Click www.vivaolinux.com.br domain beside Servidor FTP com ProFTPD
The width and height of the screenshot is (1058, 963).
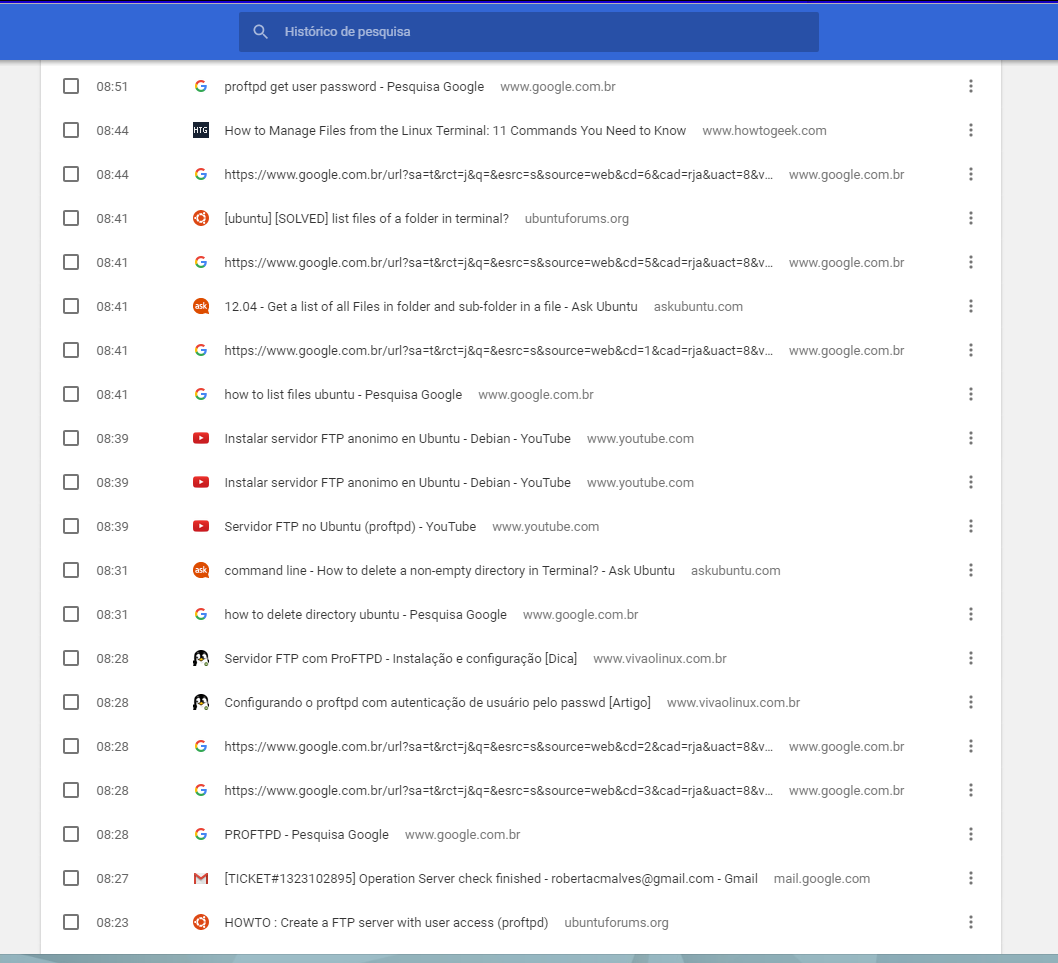pos(659,658)
